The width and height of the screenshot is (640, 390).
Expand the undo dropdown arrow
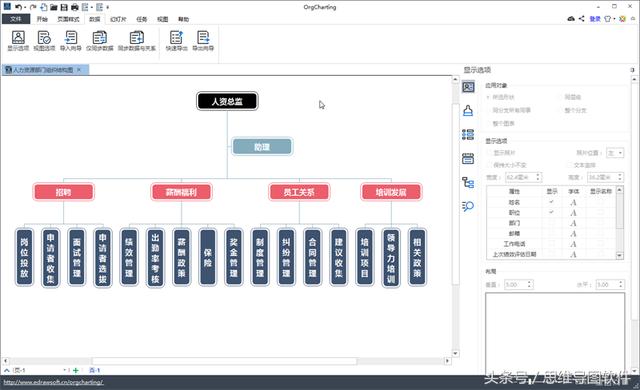(25, 7)
